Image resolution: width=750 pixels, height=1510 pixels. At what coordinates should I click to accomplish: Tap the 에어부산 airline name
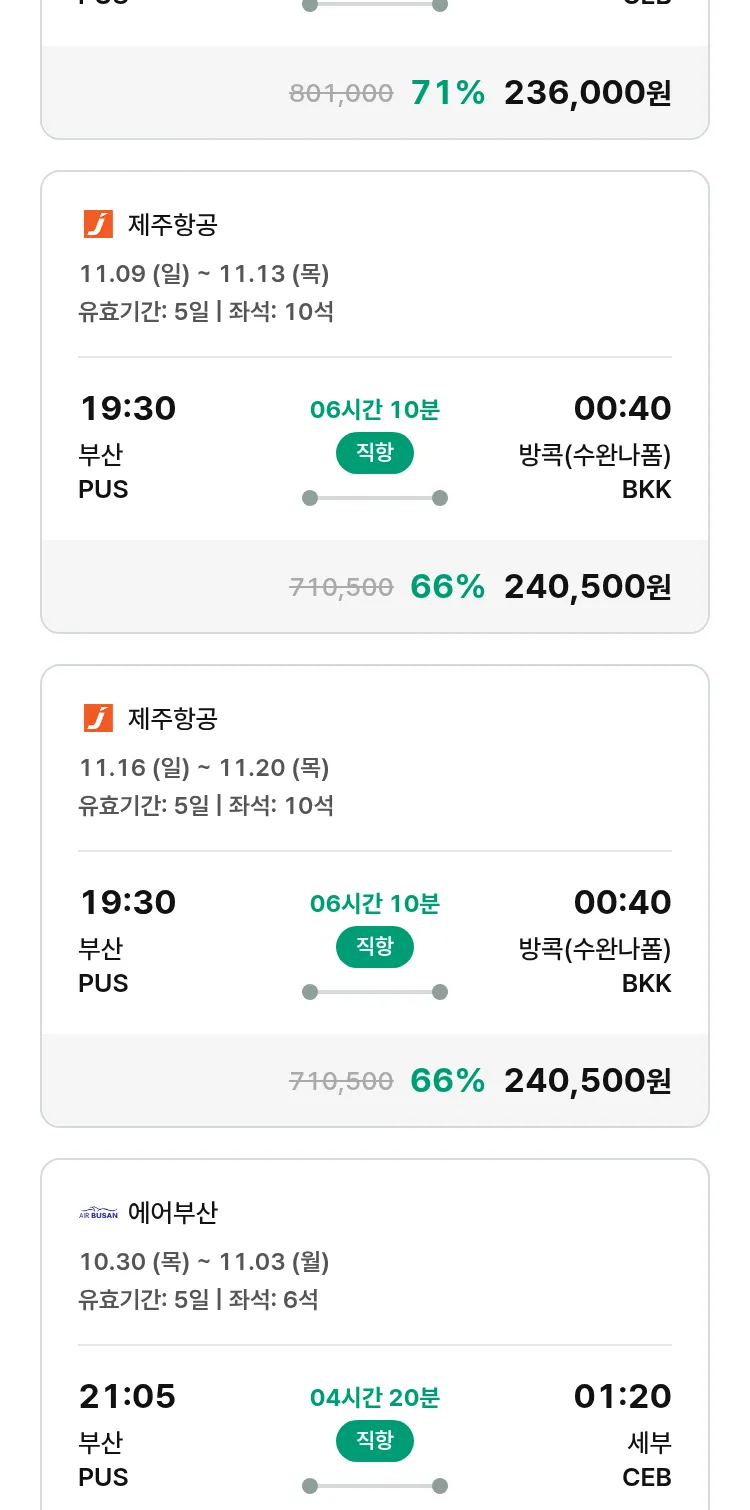[172, 1213]
